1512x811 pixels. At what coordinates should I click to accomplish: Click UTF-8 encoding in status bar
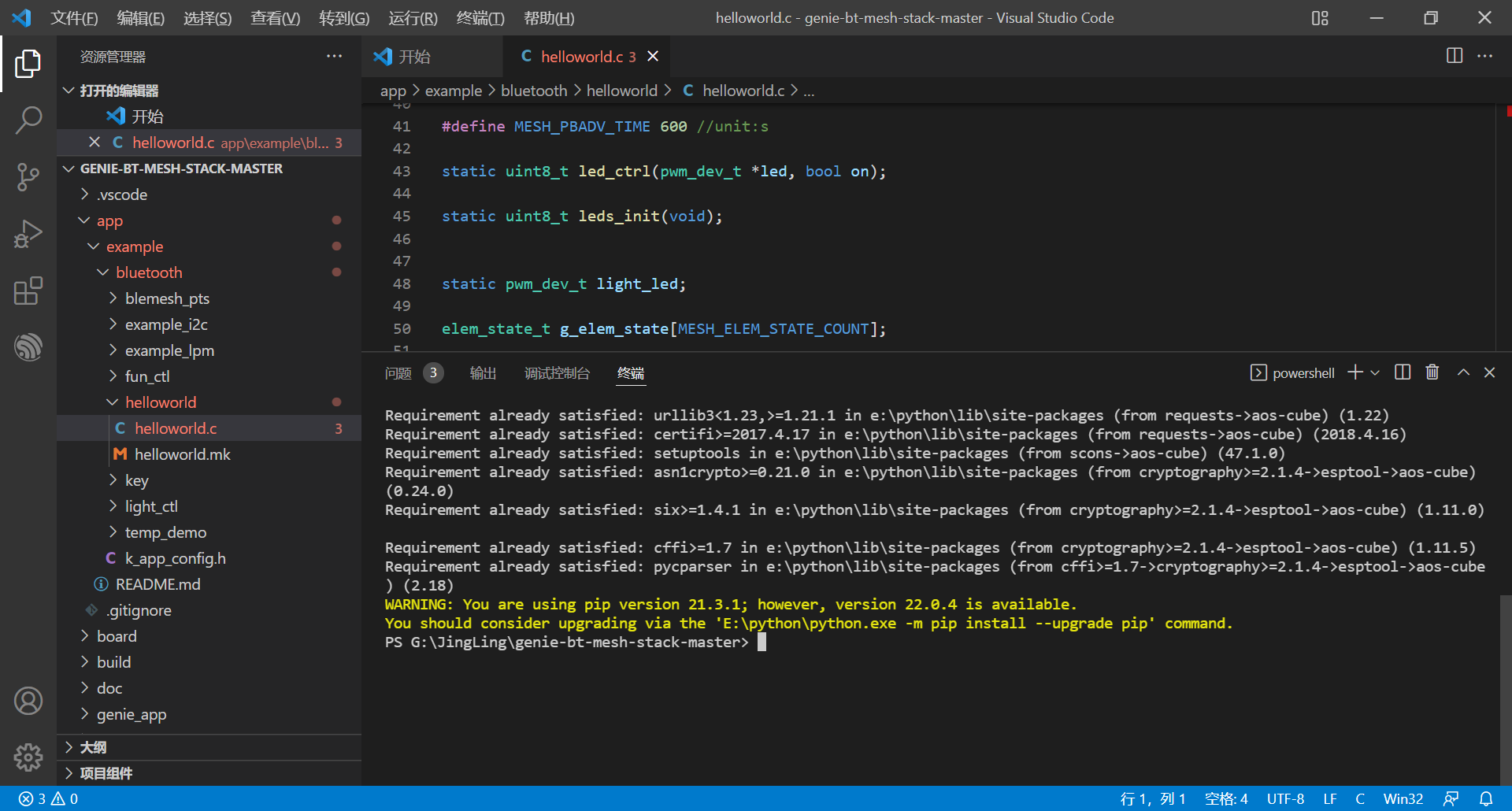(1285, 799)
